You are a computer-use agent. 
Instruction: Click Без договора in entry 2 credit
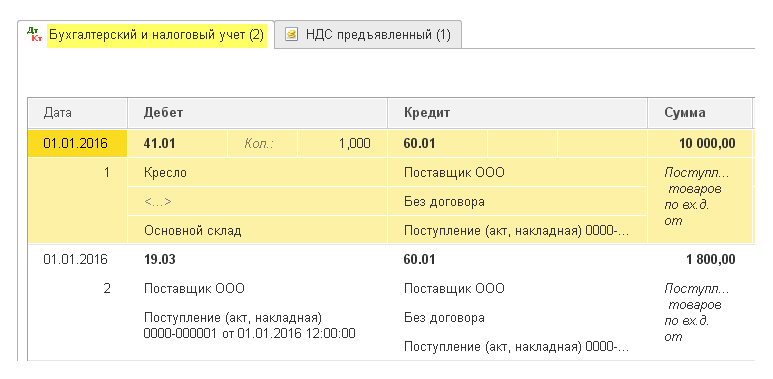point(444,317)
